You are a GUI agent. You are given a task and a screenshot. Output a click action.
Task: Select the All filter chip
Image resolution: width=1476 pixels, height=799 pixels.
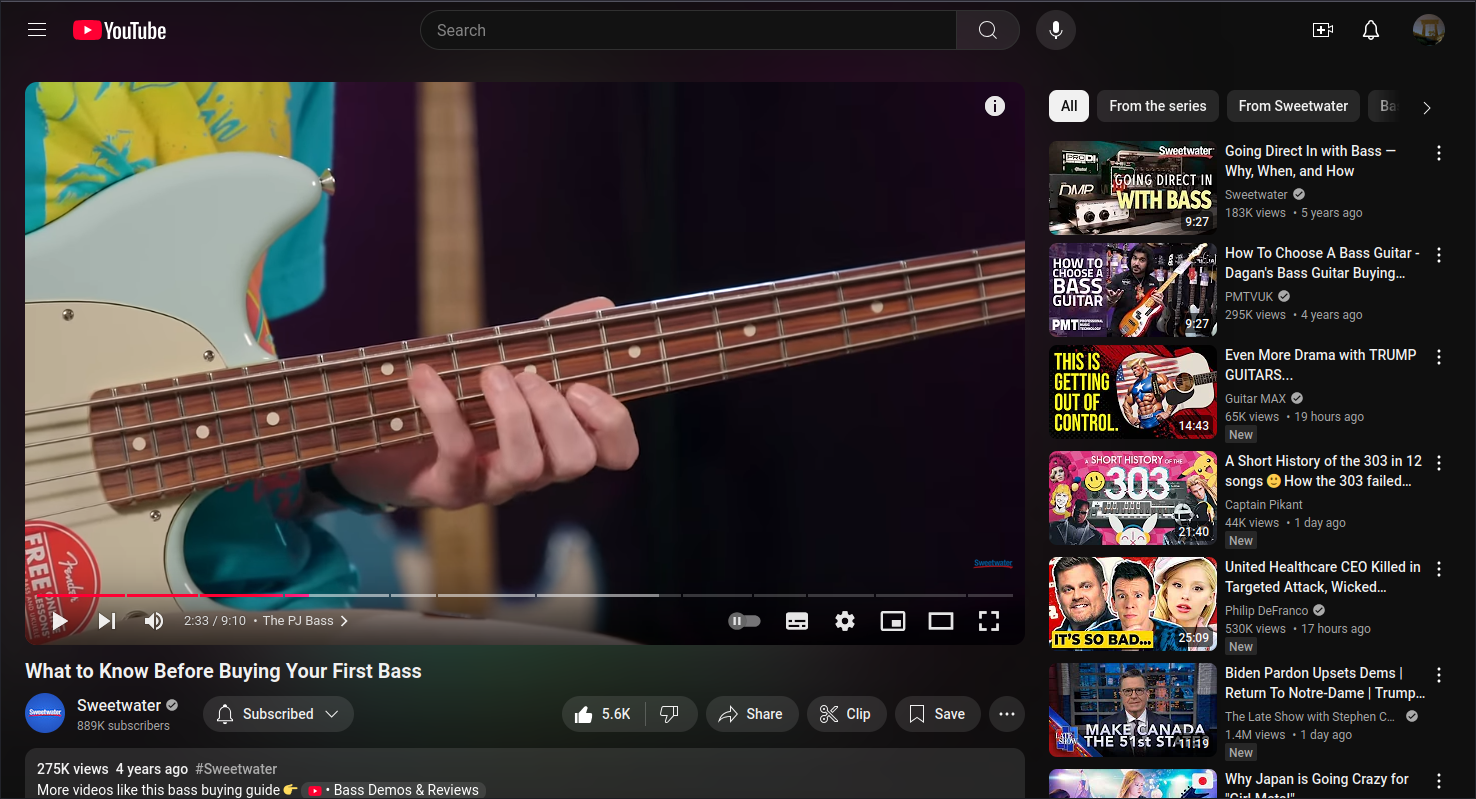click(x=1069, y=106)
